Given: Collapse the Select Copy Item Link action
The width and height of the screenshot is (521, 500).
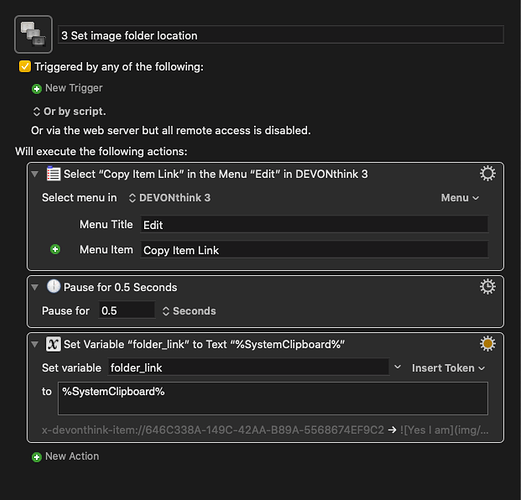Looking at the screenshot, I should (x=35, y=174).
